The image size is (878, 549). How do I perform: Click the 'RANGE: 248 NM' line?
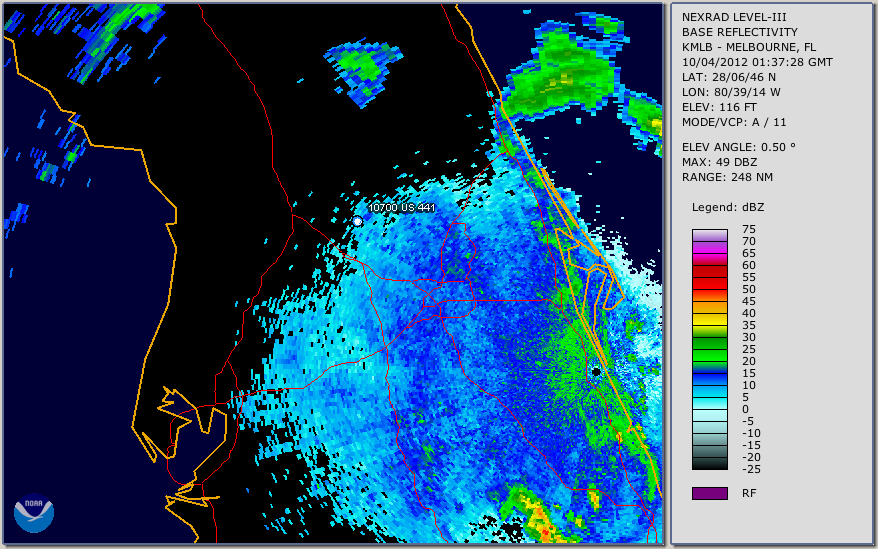(727, 178)
